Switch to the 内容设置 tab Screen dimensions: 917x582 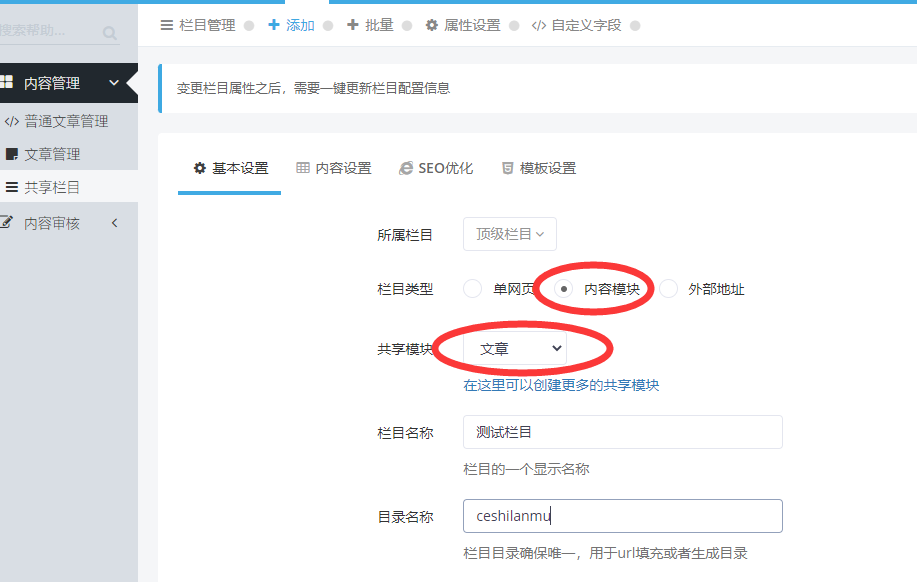click(343, 168)
